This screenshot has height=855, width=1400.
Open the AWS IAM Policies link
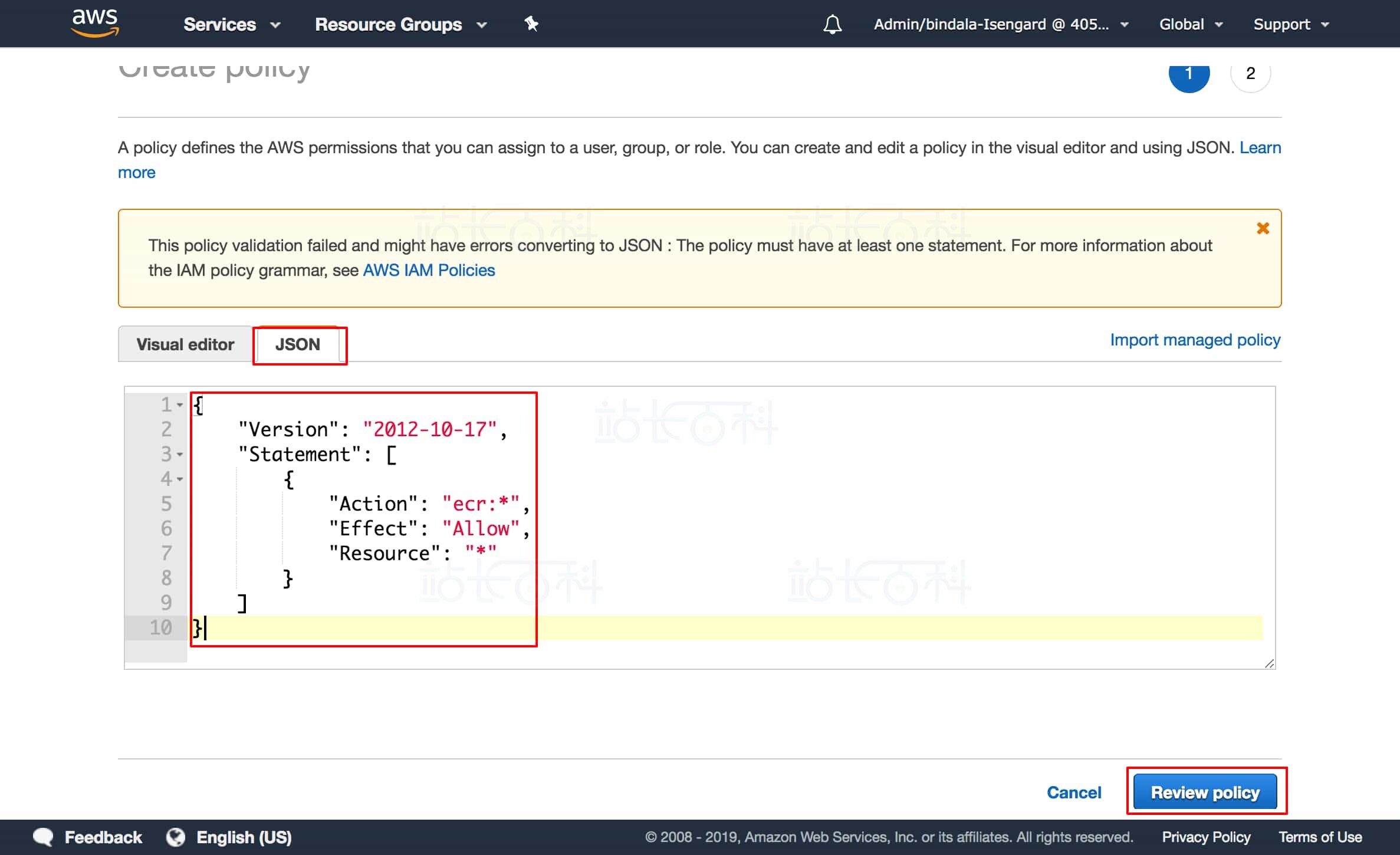coord(429,270)
